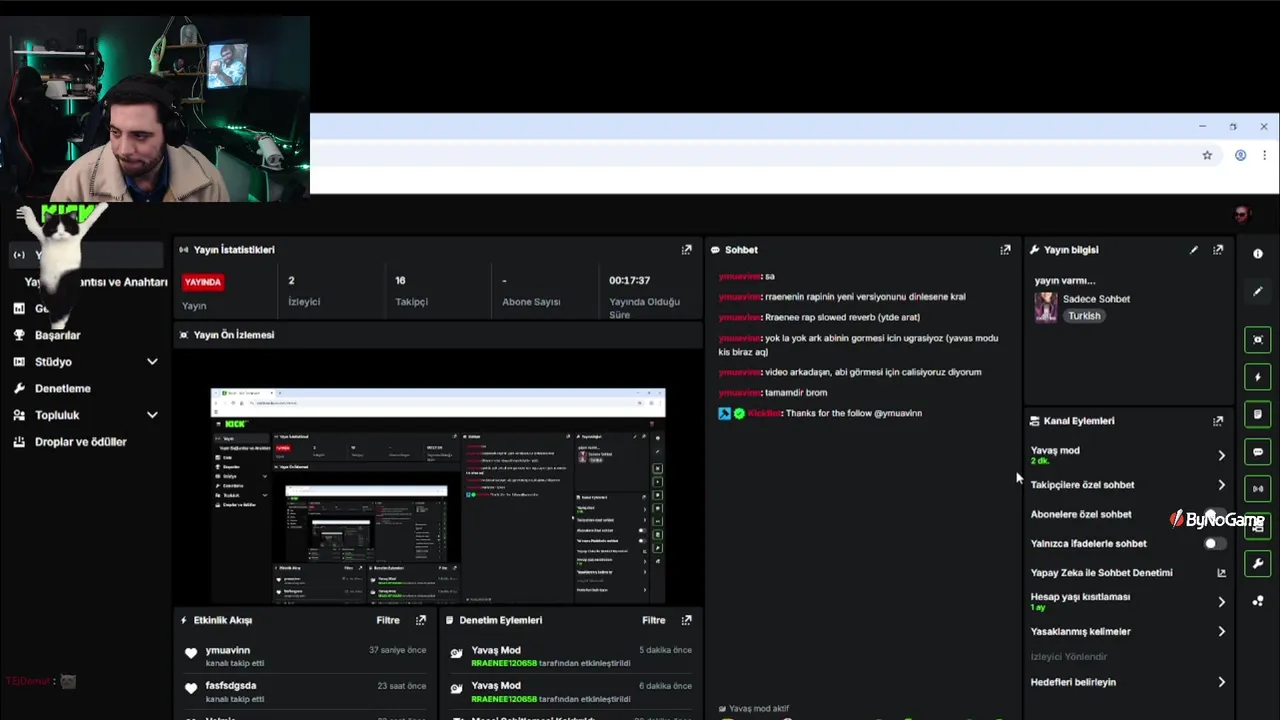
Task: Click ymuavinn username in activity feed
Action: [227, 650]
